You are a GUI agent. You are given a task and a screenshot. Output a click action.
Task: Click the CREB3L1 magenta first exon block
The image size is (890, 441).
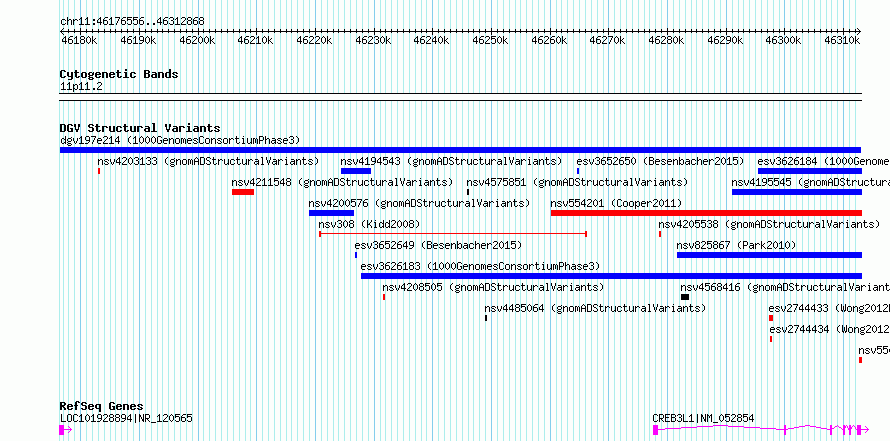click(656, 430)
